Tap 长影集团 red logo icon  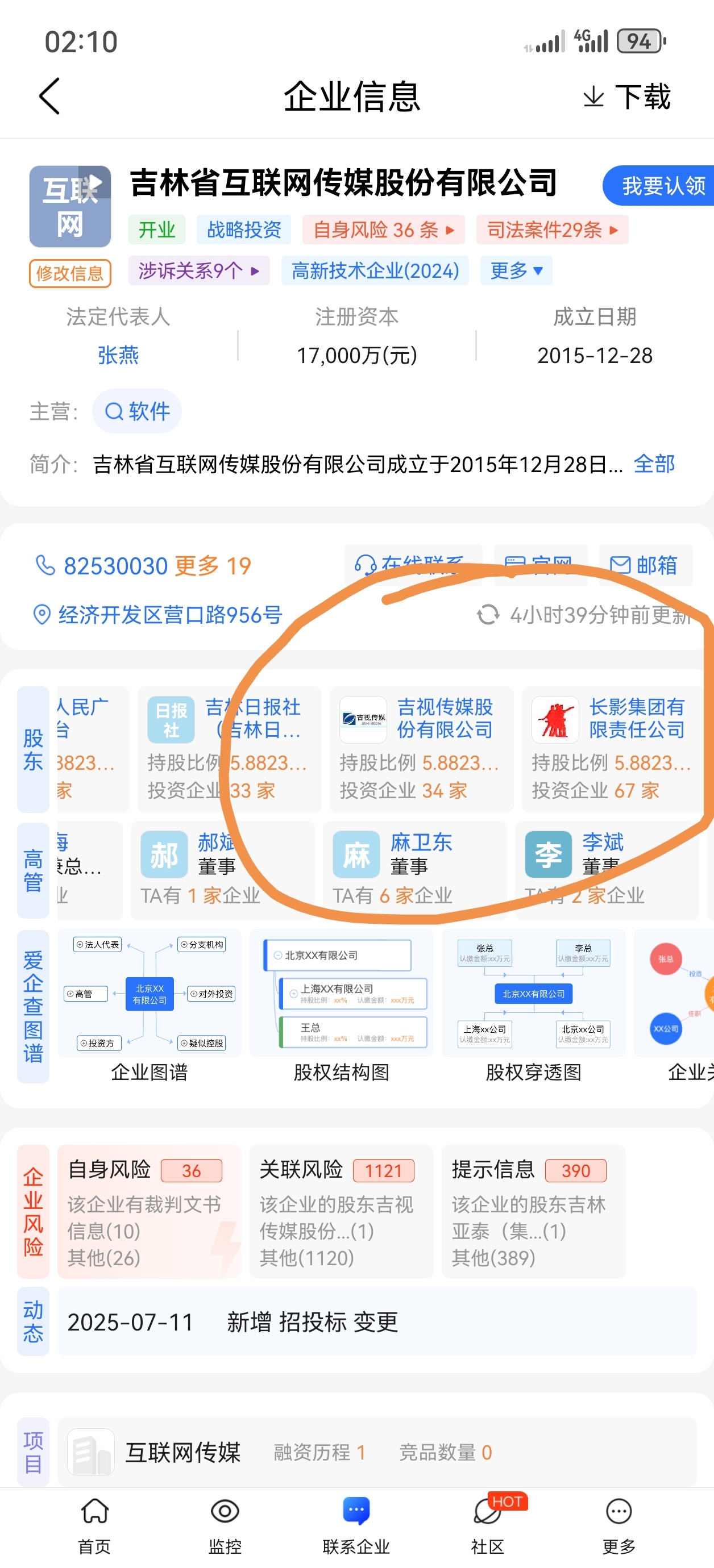pyautogui.click(x=555, y=719)
